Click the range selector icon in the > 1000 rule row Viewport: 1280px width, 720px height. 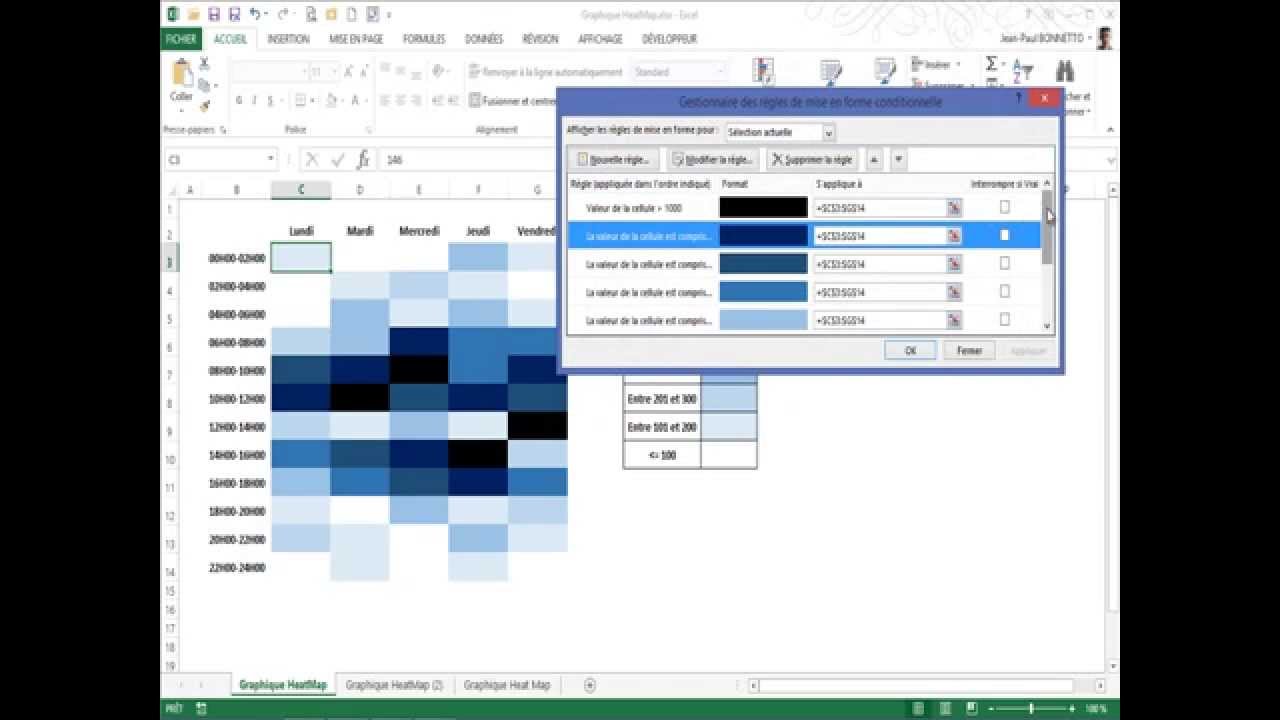954,208
